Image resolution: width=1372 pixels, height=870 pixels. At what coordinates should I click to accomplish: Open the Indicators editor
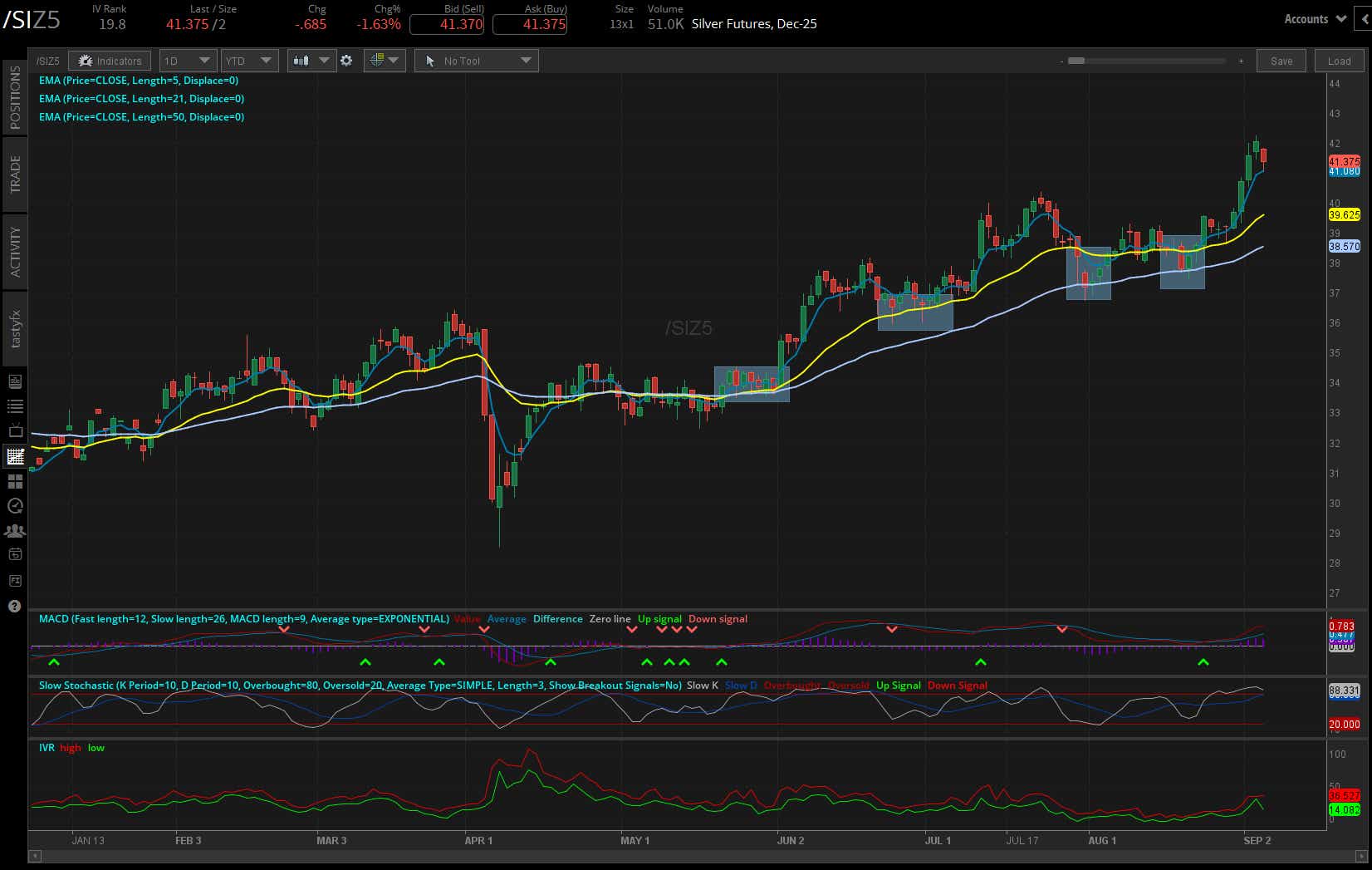pos(109,60)
